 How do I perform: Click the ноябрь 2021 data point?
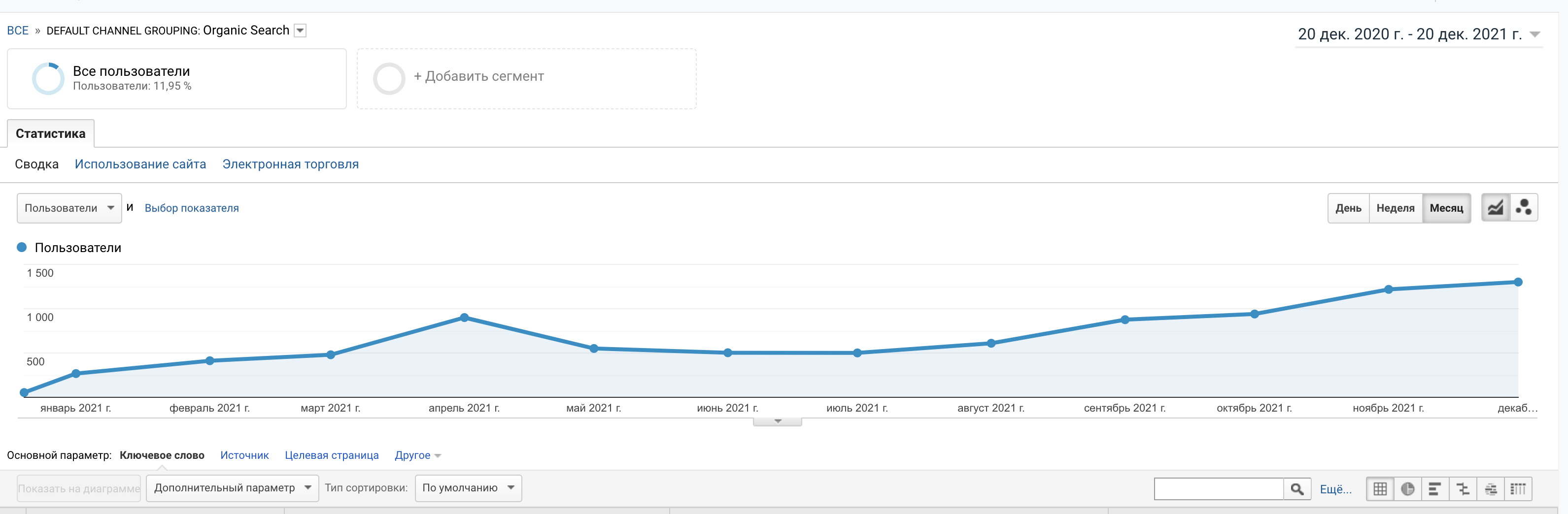[1389, 289]
